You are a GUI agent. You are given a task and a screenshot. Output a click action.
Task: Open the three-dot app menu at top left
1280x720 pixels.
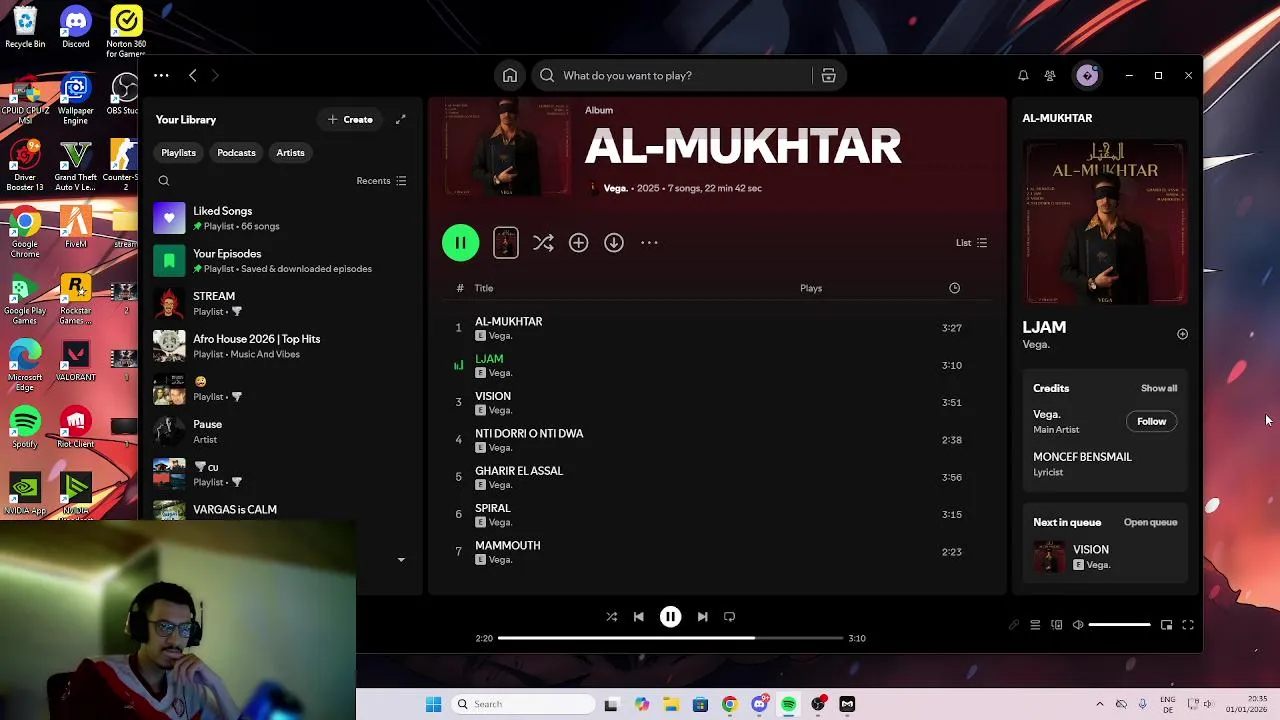point(161,75)
